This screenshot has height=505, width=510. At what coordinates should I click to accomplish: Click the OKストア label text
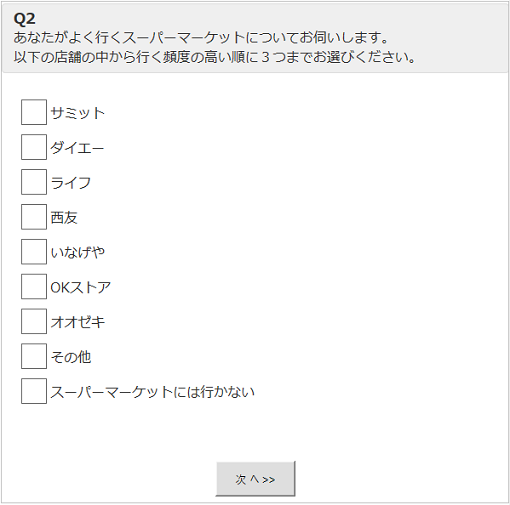81,287
